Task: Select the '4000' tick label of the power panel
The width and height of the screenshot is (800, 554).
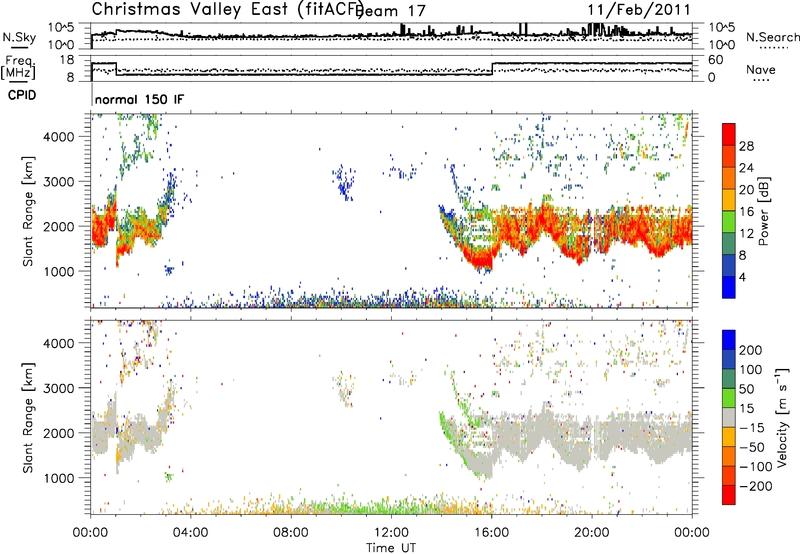Action: 59,137
